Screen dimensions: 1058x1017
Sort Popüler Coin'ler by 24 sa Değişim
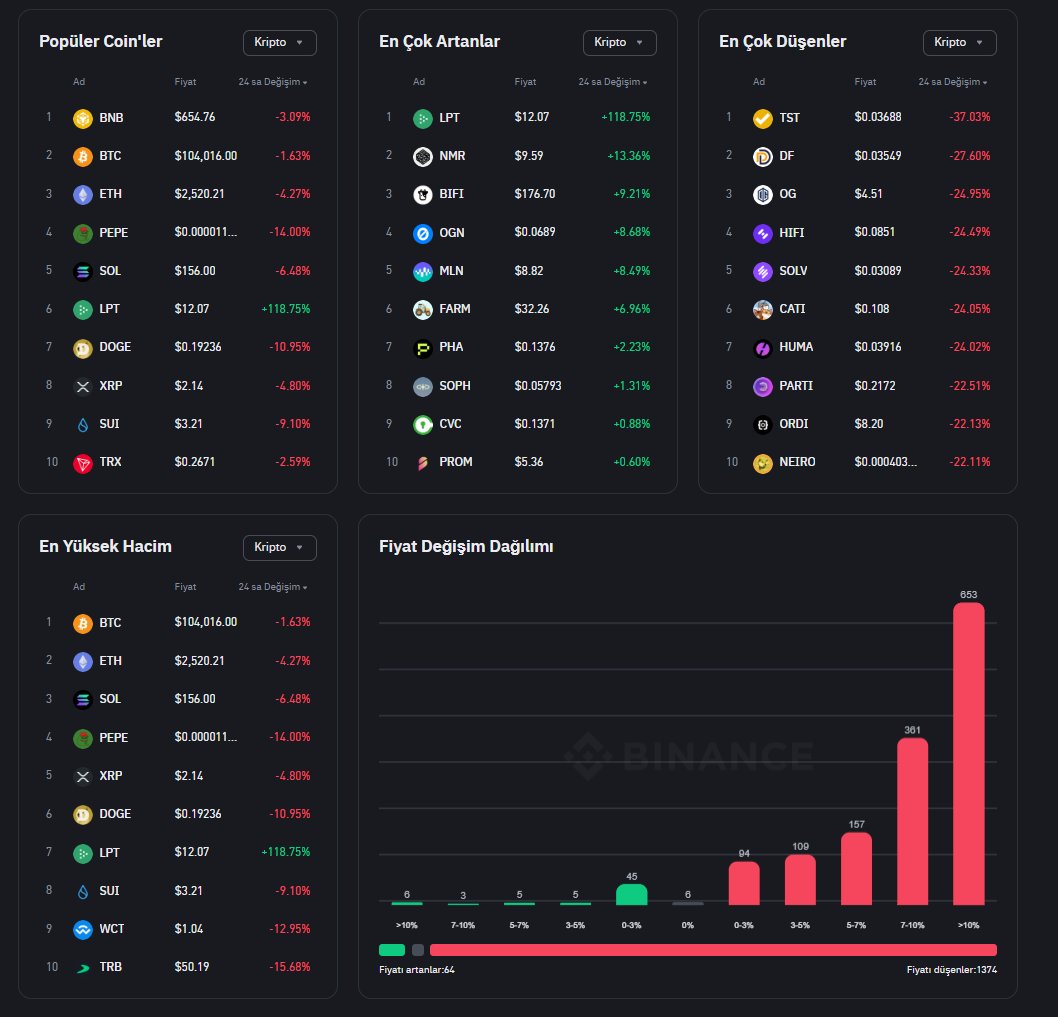point(272,82)
